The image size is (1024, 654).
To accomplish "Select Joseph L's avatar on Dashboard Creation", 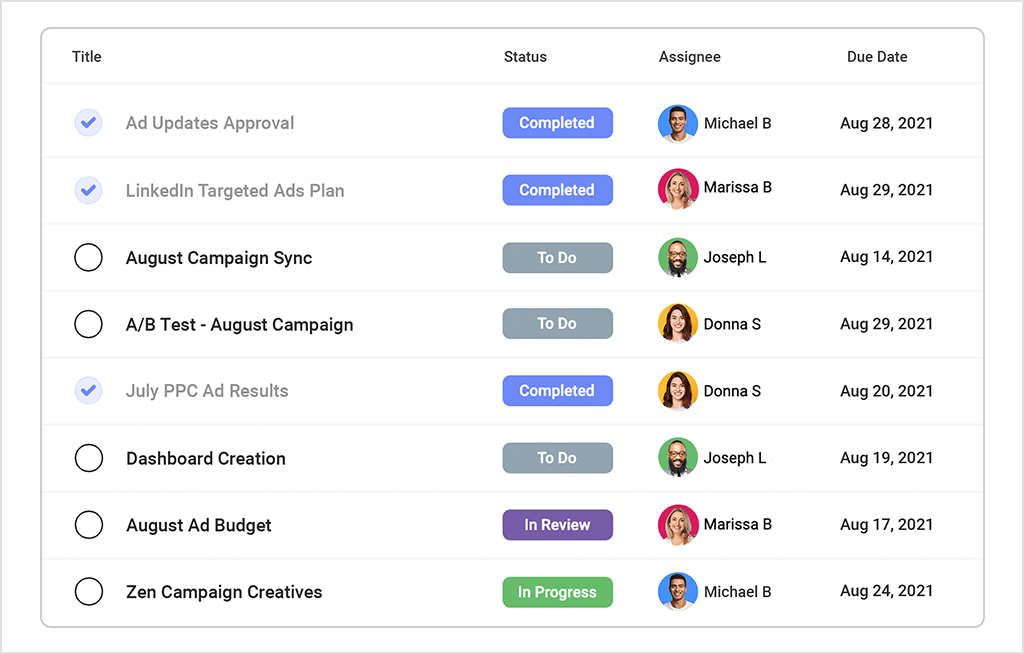I will coord(677,458).
